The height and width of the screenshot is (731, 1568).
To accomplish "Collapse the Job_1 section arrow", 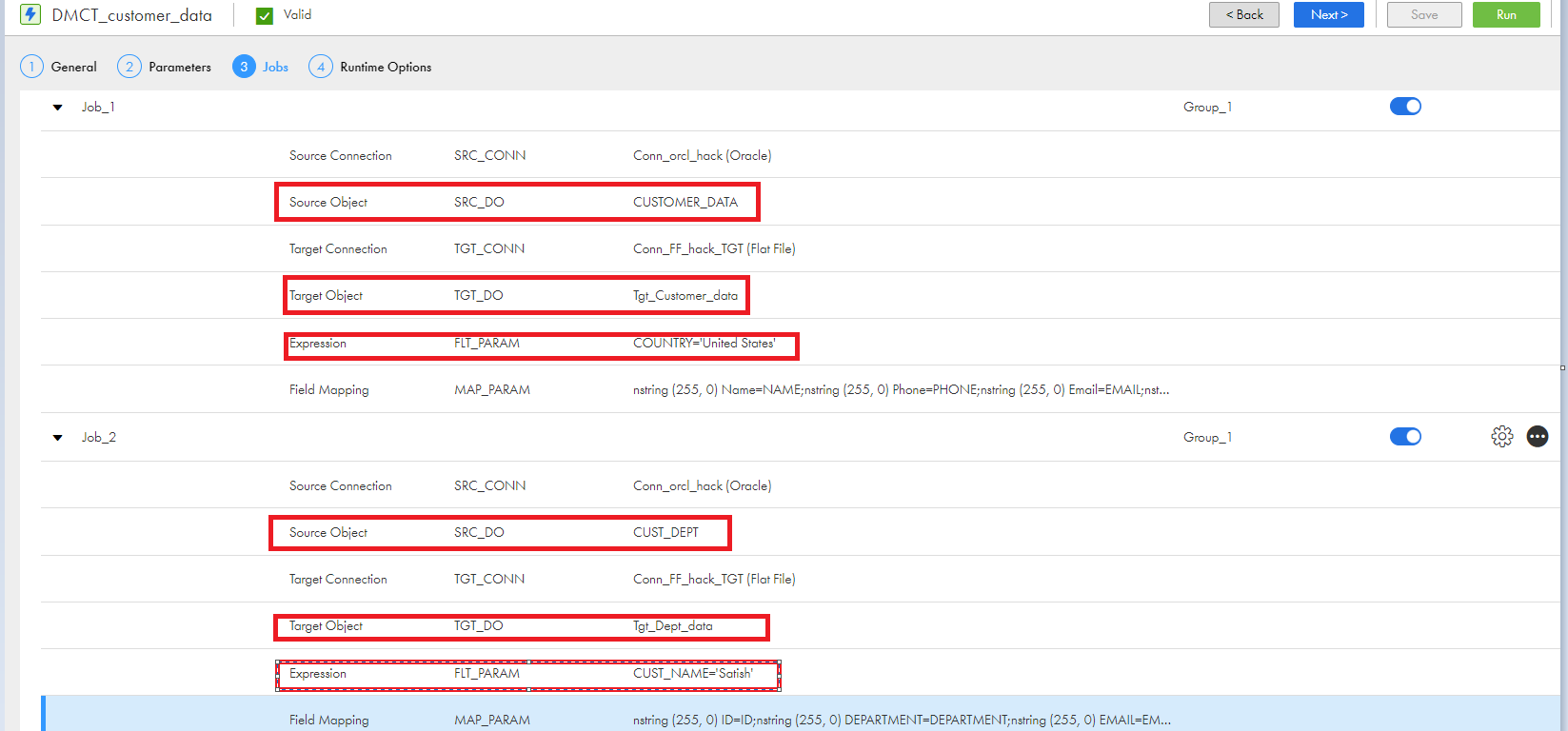I will tap(58, 108).
